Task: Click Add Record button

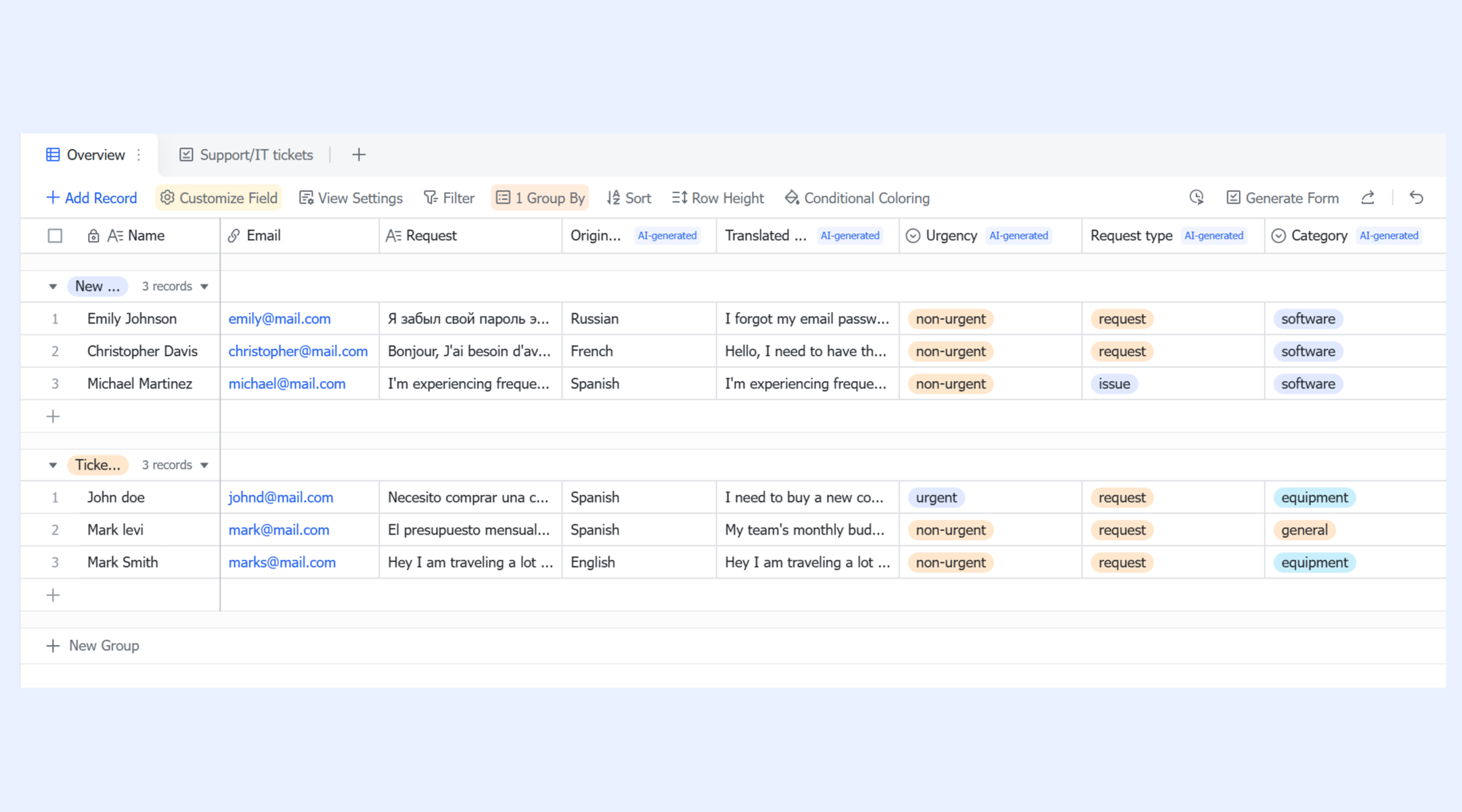Action: coord(91,198)
